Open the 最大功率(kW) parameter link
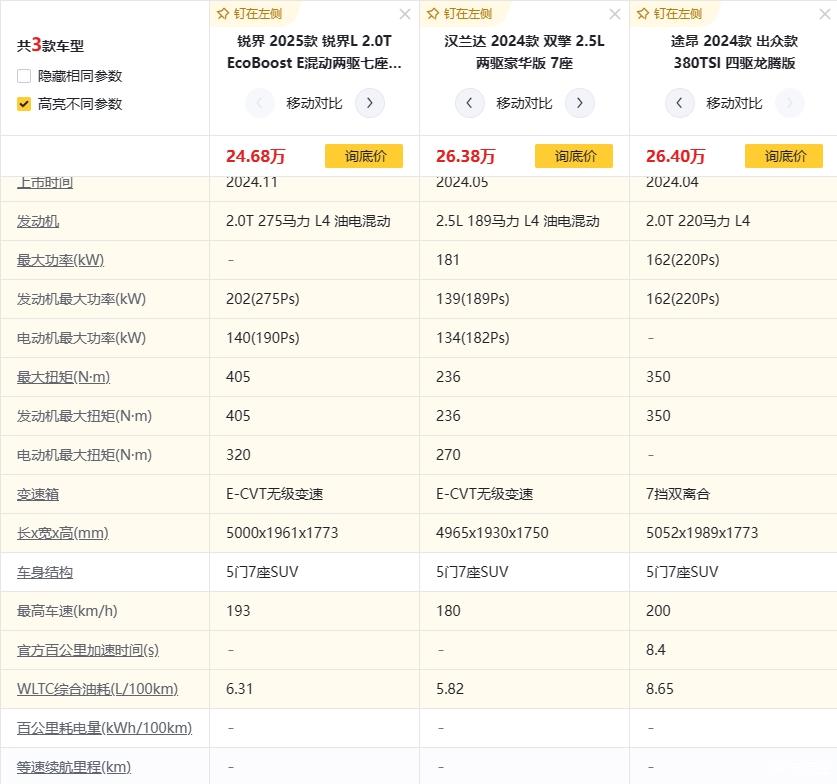This screenshot has height=784, width=837. [60, 260]
